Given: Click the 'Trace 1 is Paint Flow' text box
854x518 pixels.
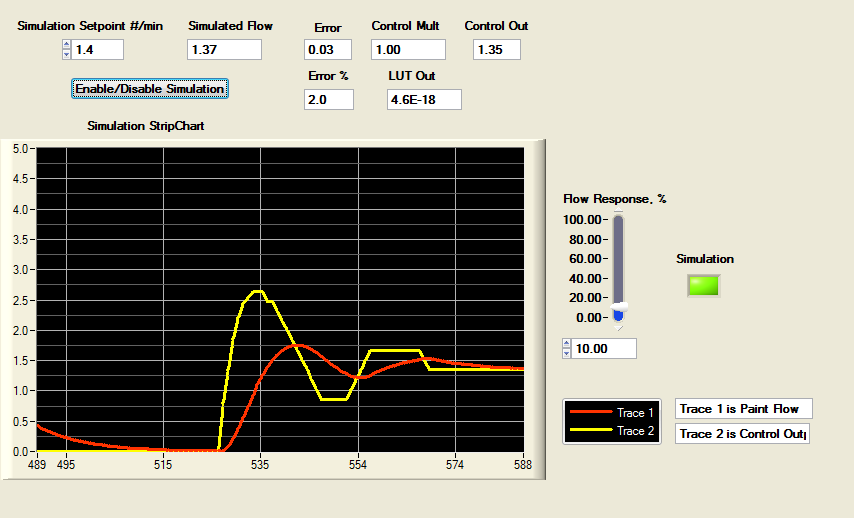Looking at the screenshot, I should click(x=744, y=409).
